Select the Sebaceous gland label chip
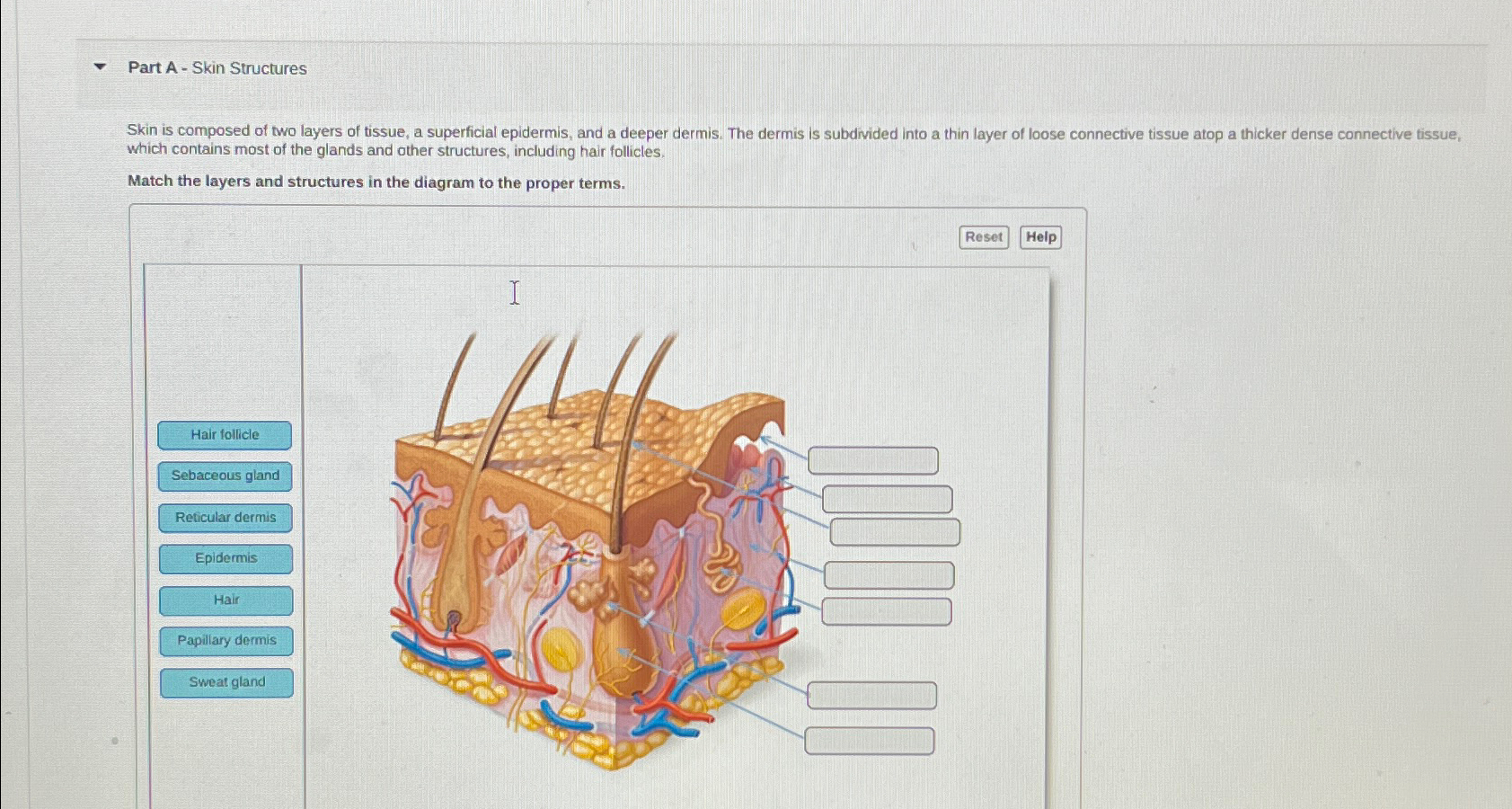Viewport: 1512px width, 809px height. point(225,476)
